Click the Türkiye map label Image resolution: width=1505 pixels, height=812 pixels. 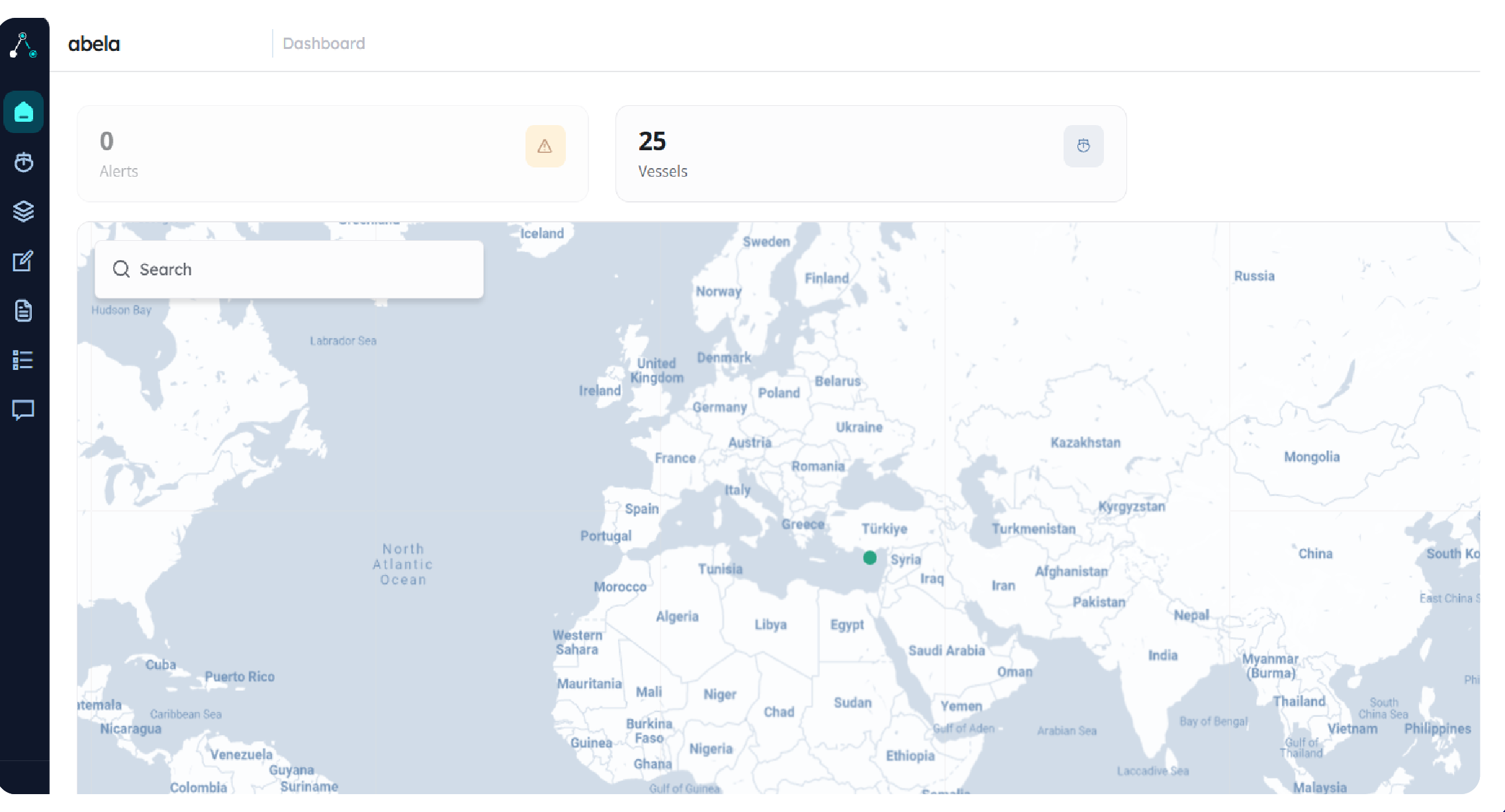(884, 529)
